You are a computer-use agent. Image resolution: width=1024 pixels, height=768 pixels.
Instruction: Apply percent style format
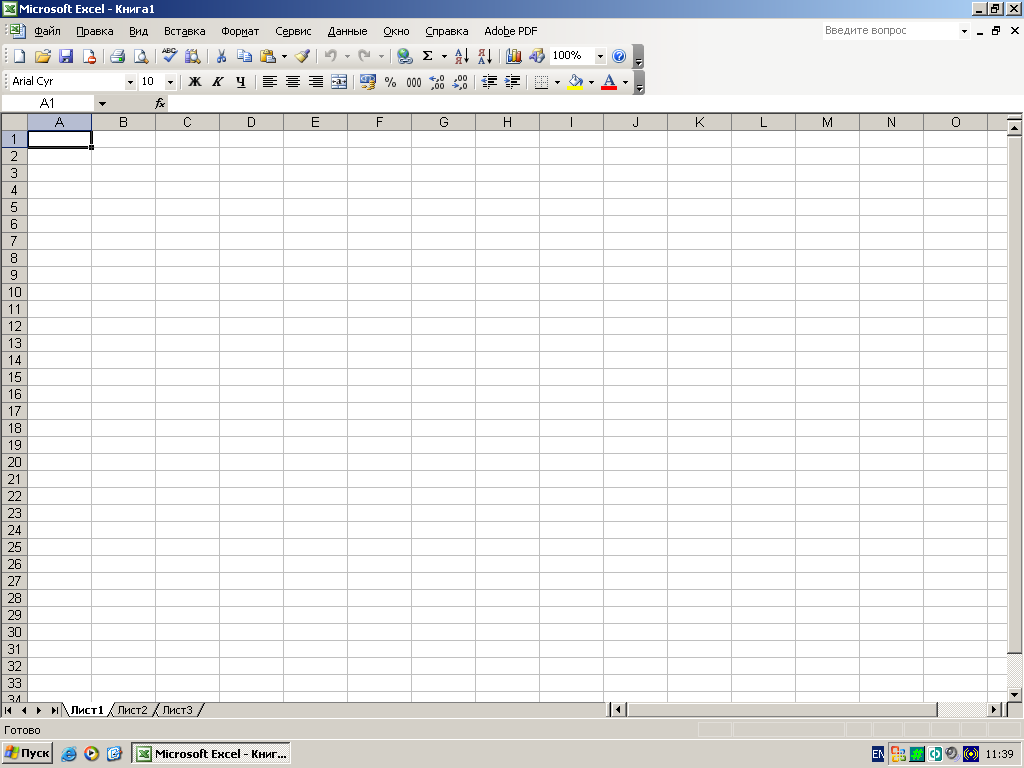pyautogui.click(x=391, y=82)
